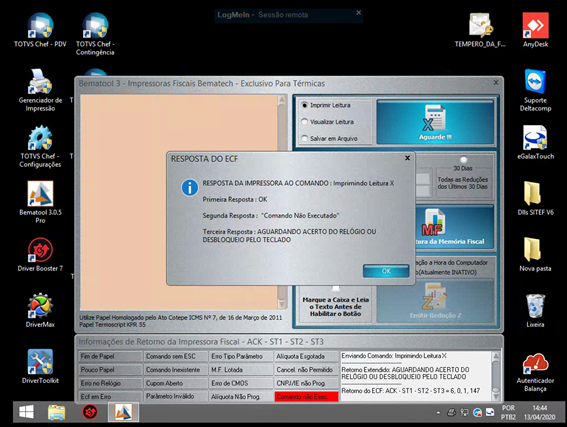Click Ecf em Erro status cell
The width and height of the screenshot is (567, 427).
[x=110, y=397]
